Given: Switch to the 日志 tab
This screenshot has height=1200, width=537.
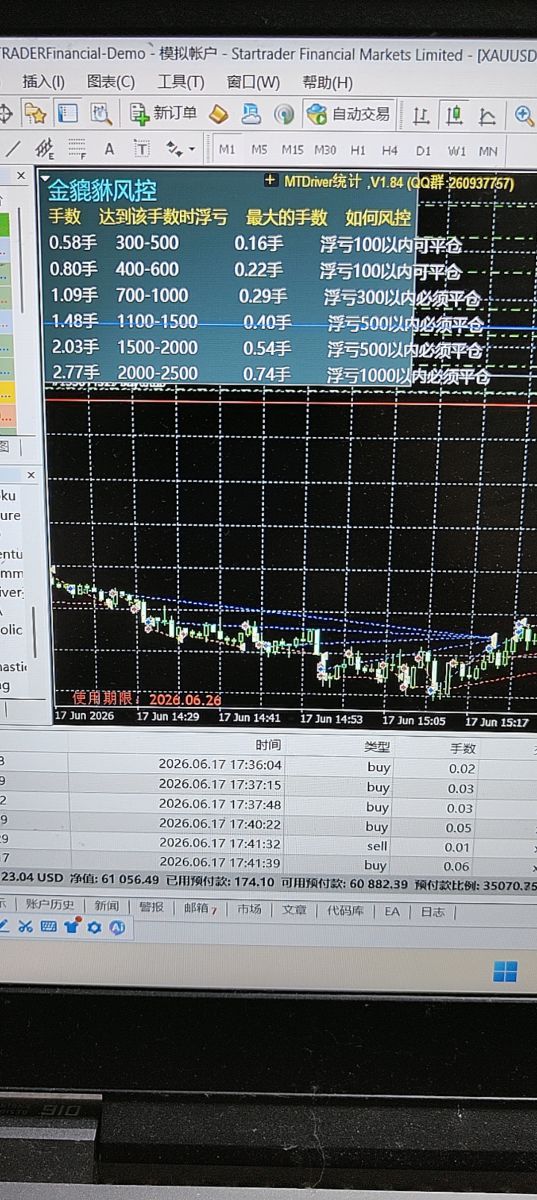Looking at the screenshot, I should coord(433,912).
